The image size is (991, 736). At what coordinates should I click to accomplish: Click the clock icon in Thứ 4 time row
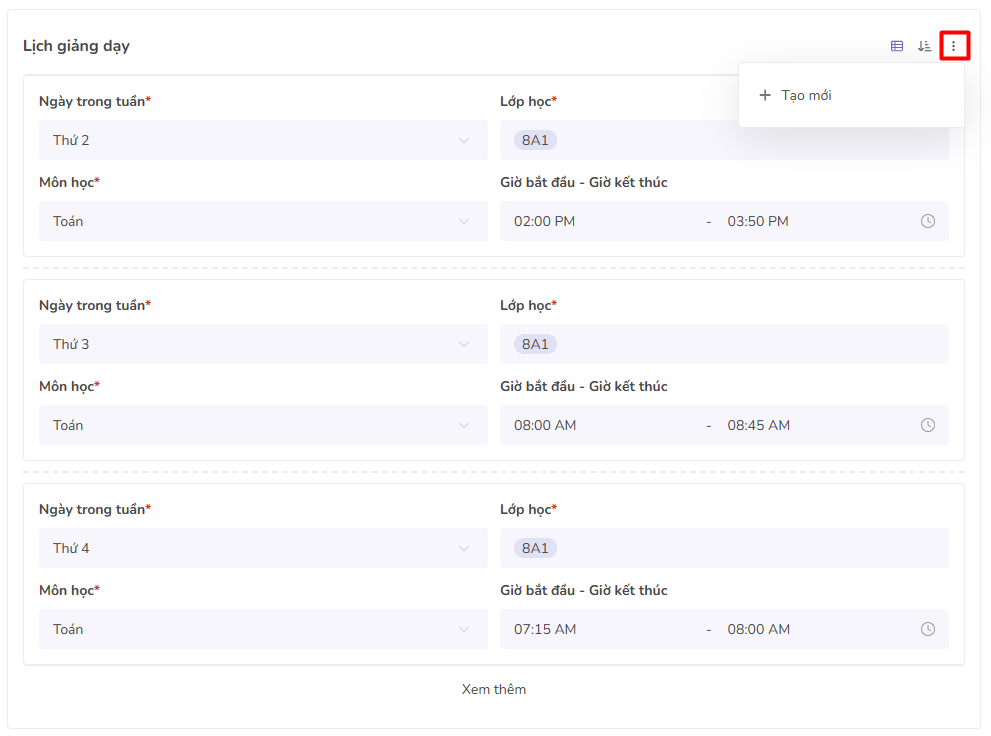[x=928, y=629]
